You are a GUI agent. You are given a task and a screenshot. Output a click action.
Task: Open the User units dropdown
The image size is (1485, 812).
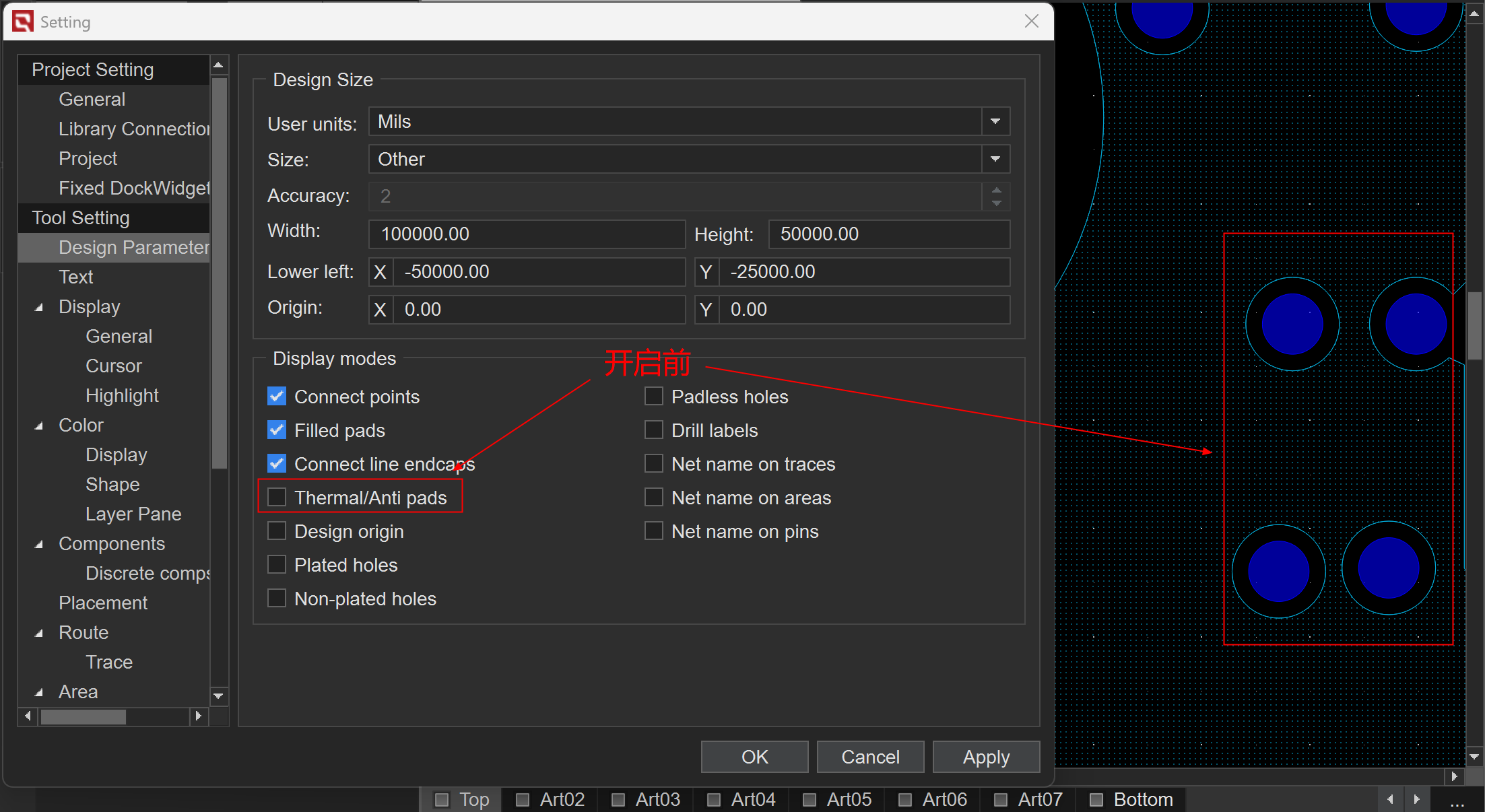click(x=995, y=122)
